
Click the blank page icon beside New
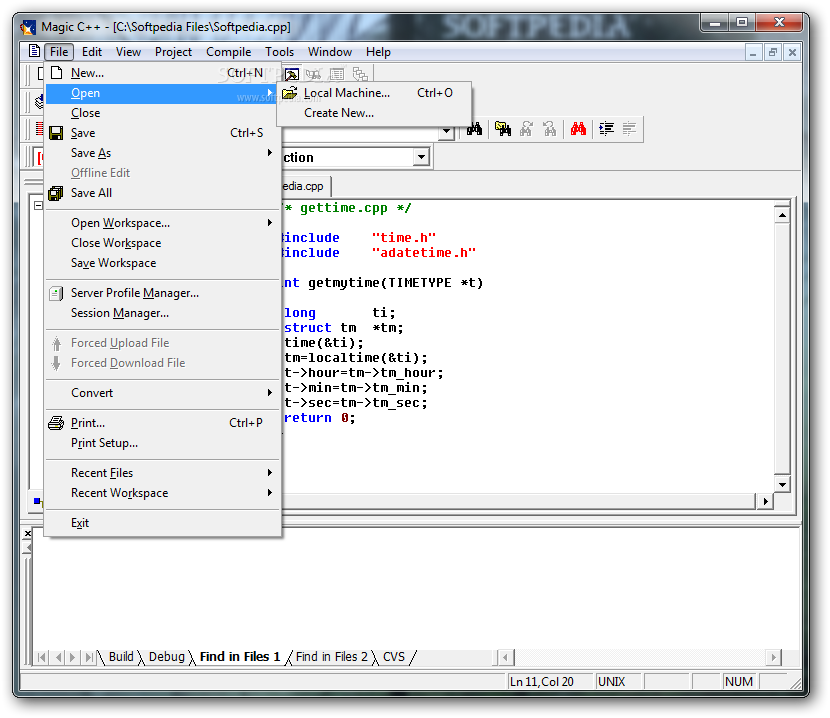[x=57, y=73]
